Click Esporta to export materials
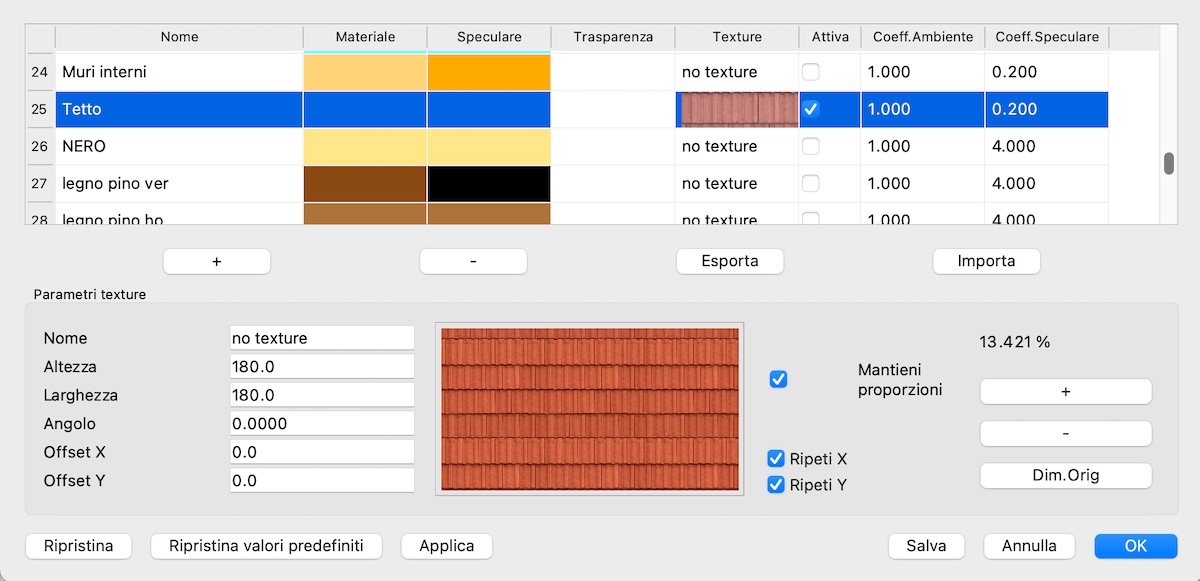Viewport: 1200px width, 581px height. click(729, 261)
